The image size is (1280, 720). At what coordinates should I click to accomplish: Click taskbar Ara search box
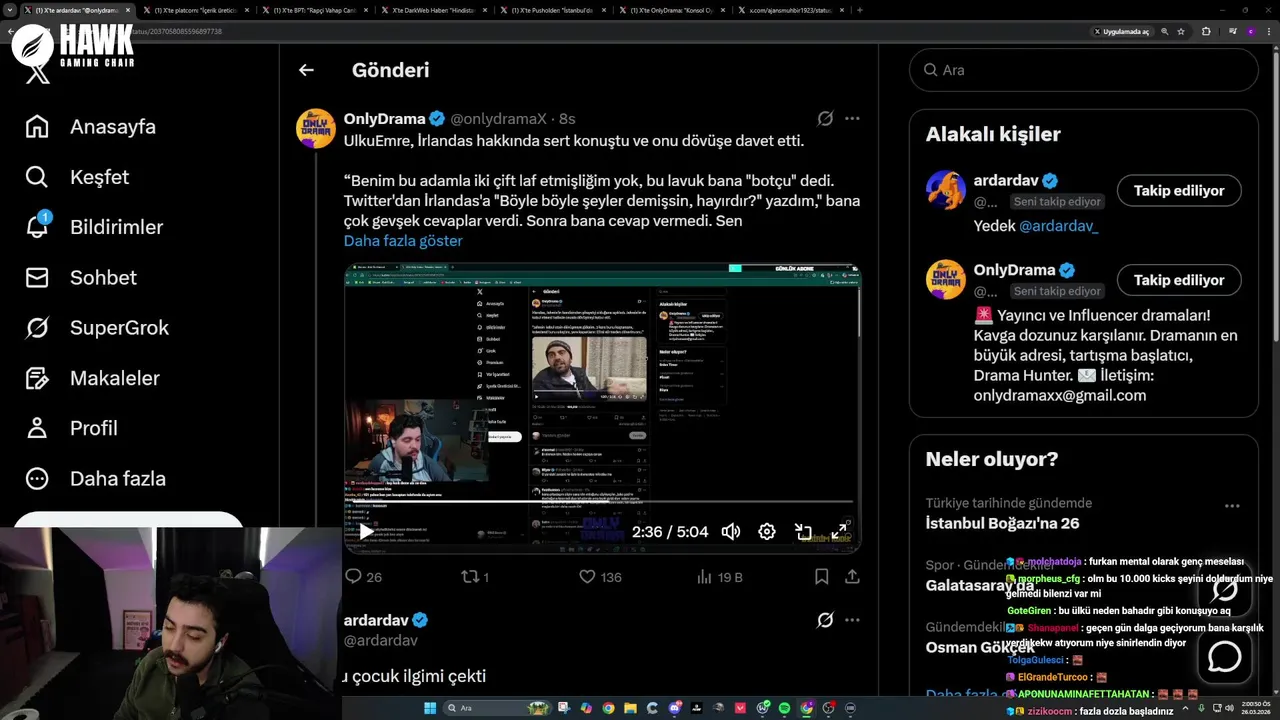(496, 708)
